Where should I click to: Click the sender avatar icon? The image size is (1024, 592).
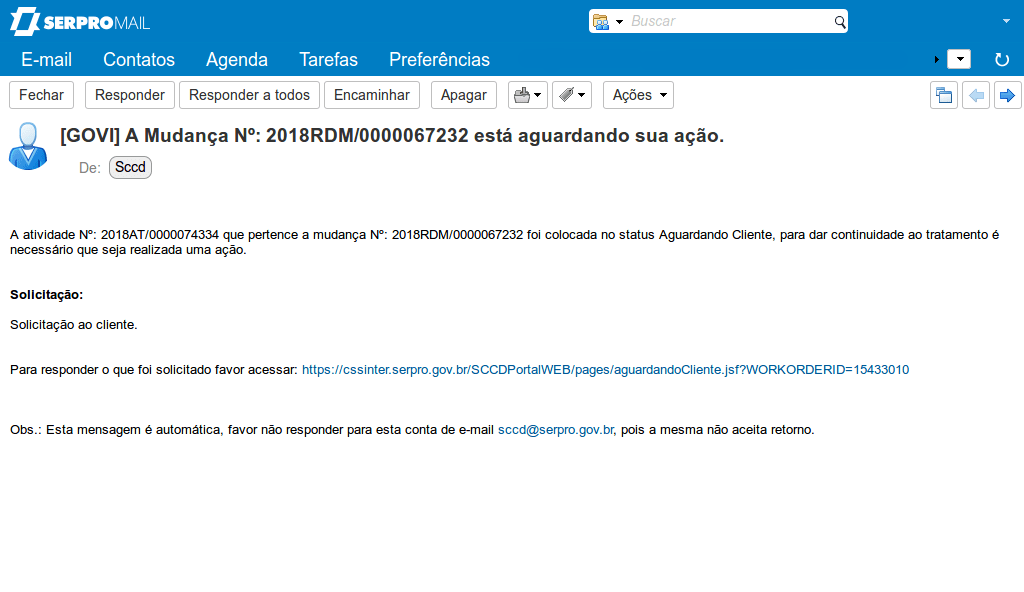coord(27,146)
